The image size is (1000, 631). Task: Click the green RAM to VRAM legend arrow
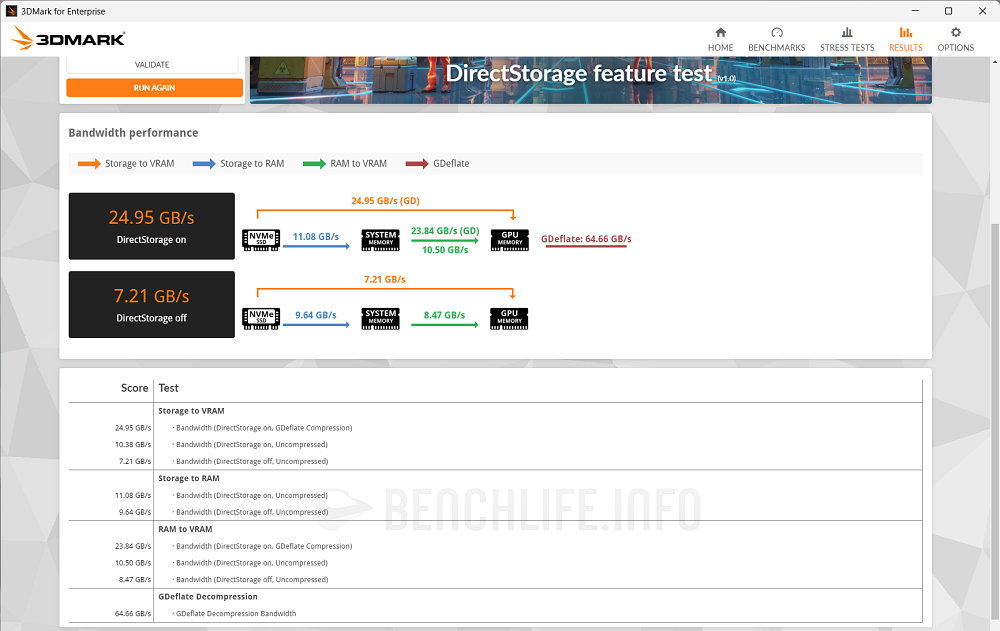(x=314, y=163)
